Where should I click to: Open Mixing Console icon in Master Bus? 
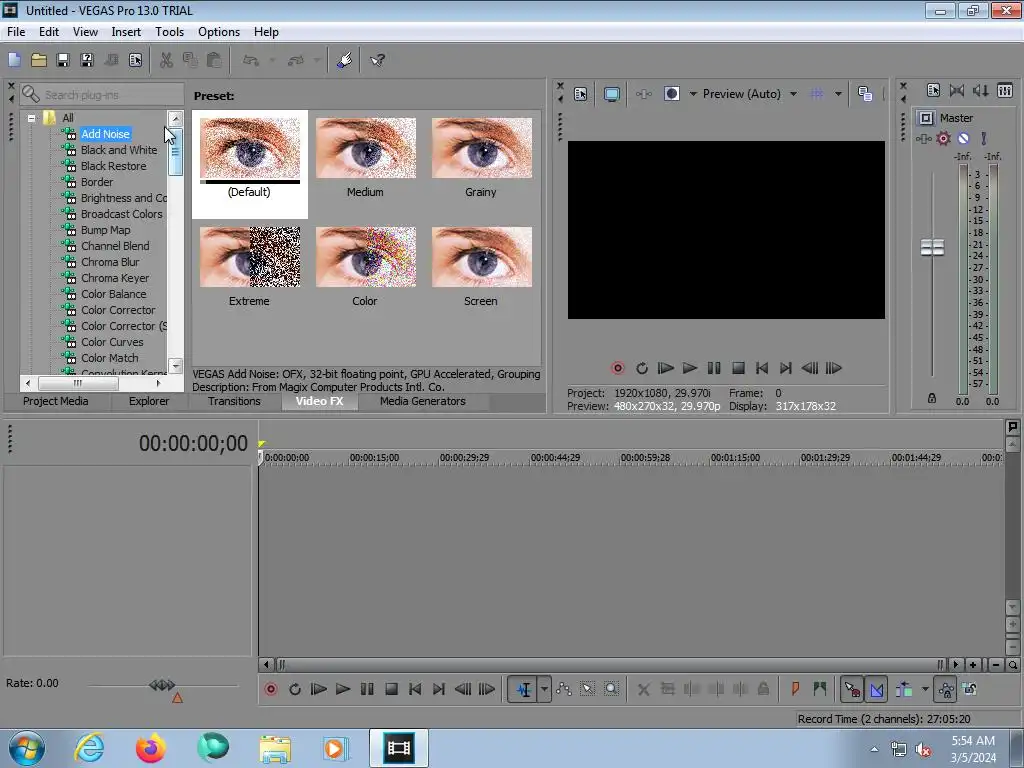coord(1005,91)
